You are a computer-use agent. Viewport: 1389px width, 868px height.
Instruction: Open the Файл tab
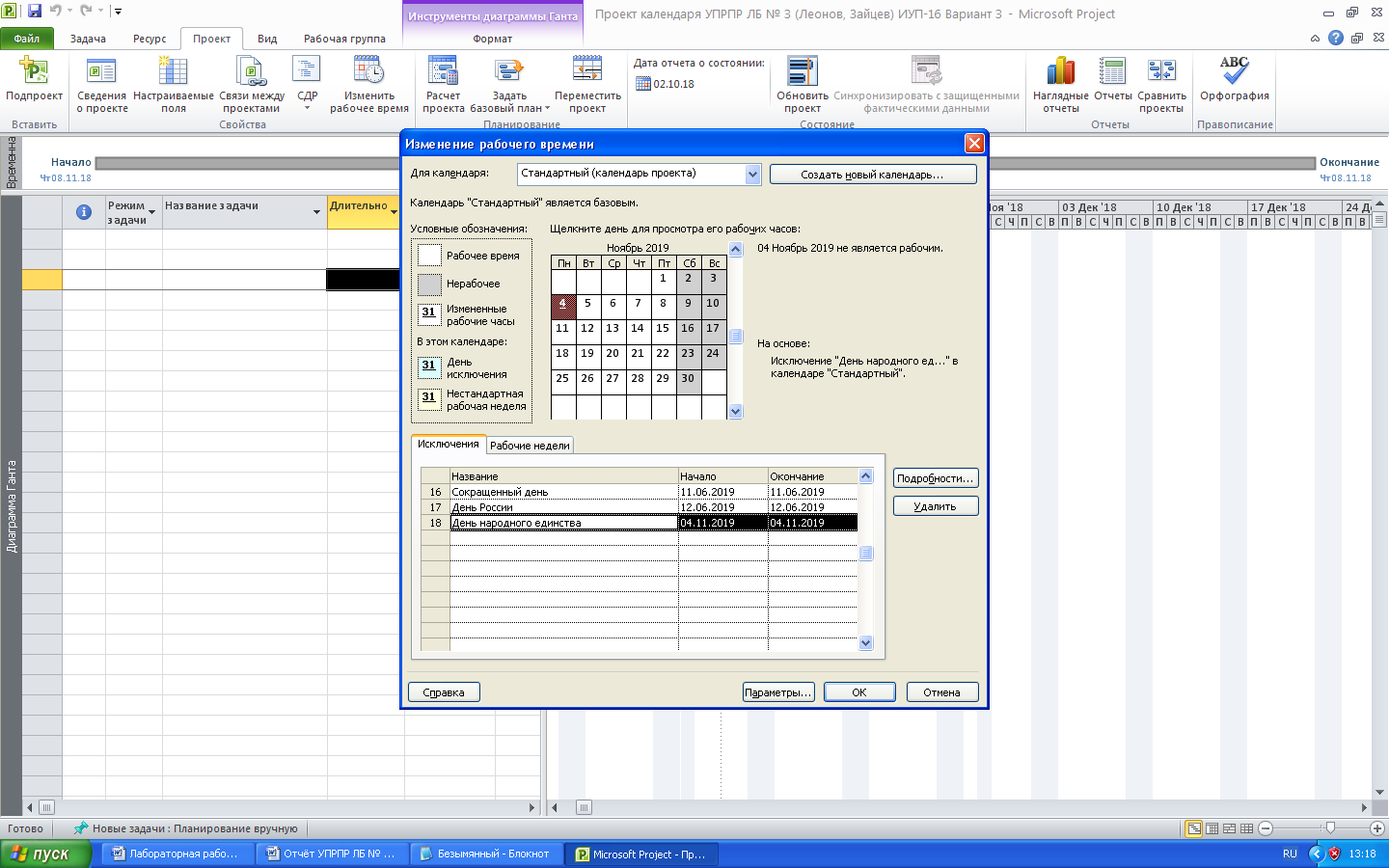coord(27,39)
